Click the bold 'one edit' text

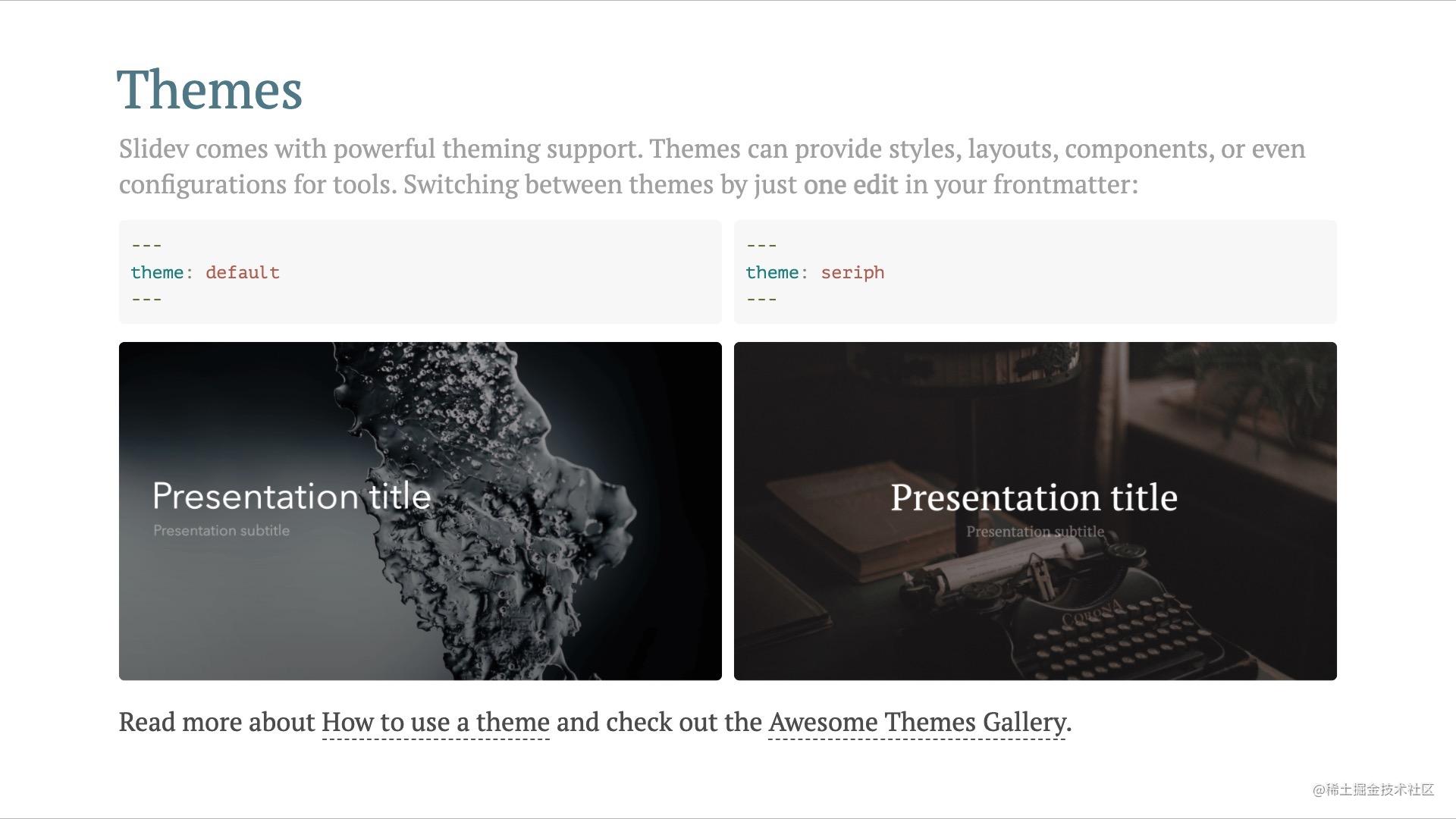[x=851, y=184]
